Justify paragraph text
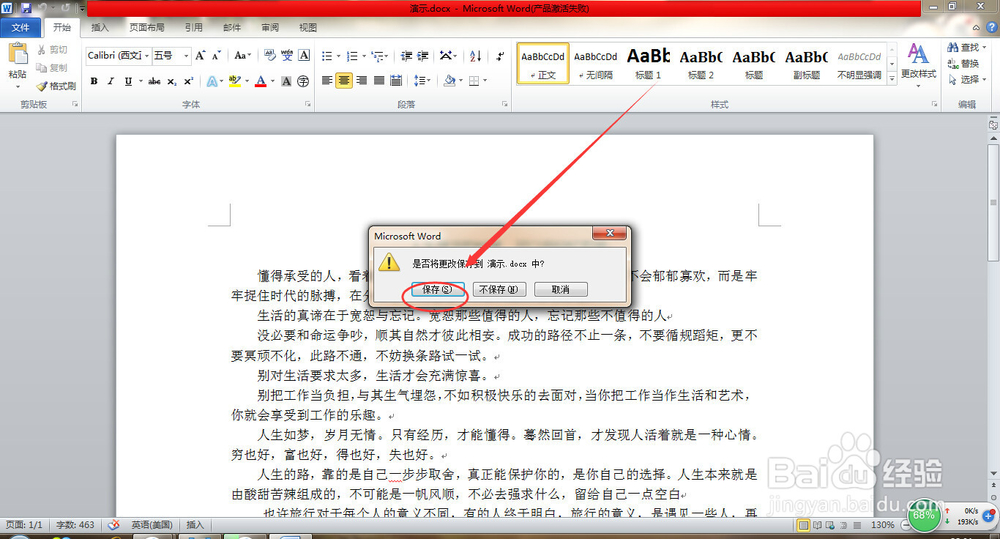1000x539 pixels. coord(379,80)
